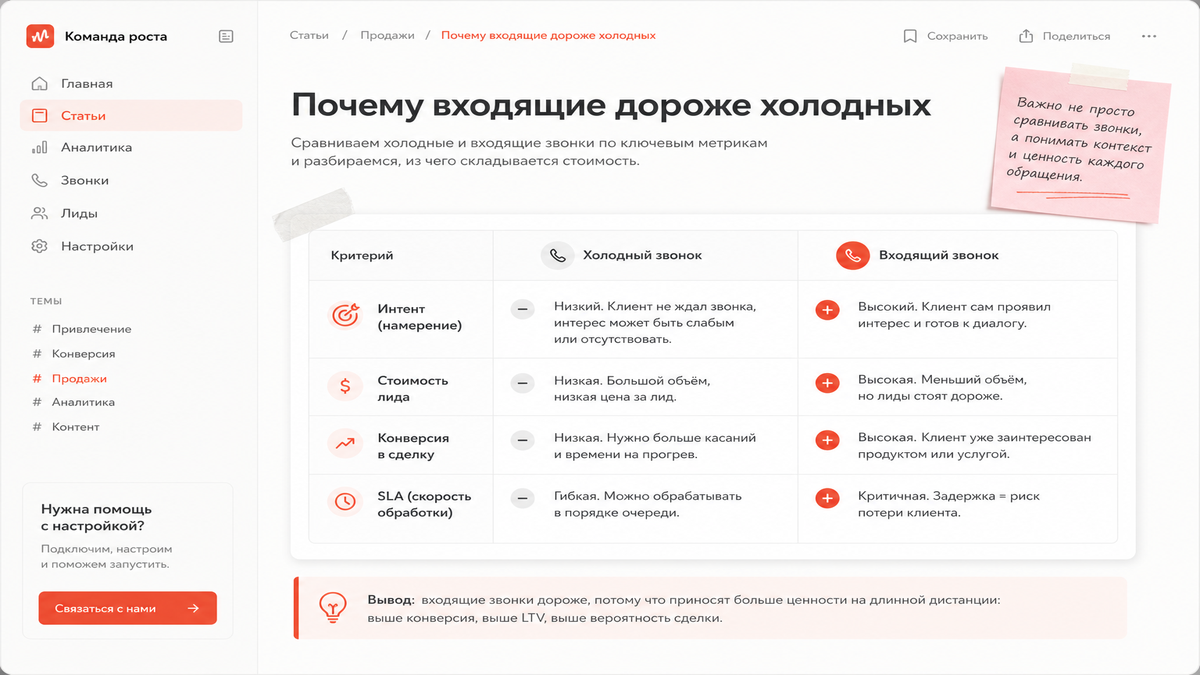Click cell 'Критичная. Задержка = риск потери клиента'
This screenshot has width=1200, height=675.
(950, 505)
